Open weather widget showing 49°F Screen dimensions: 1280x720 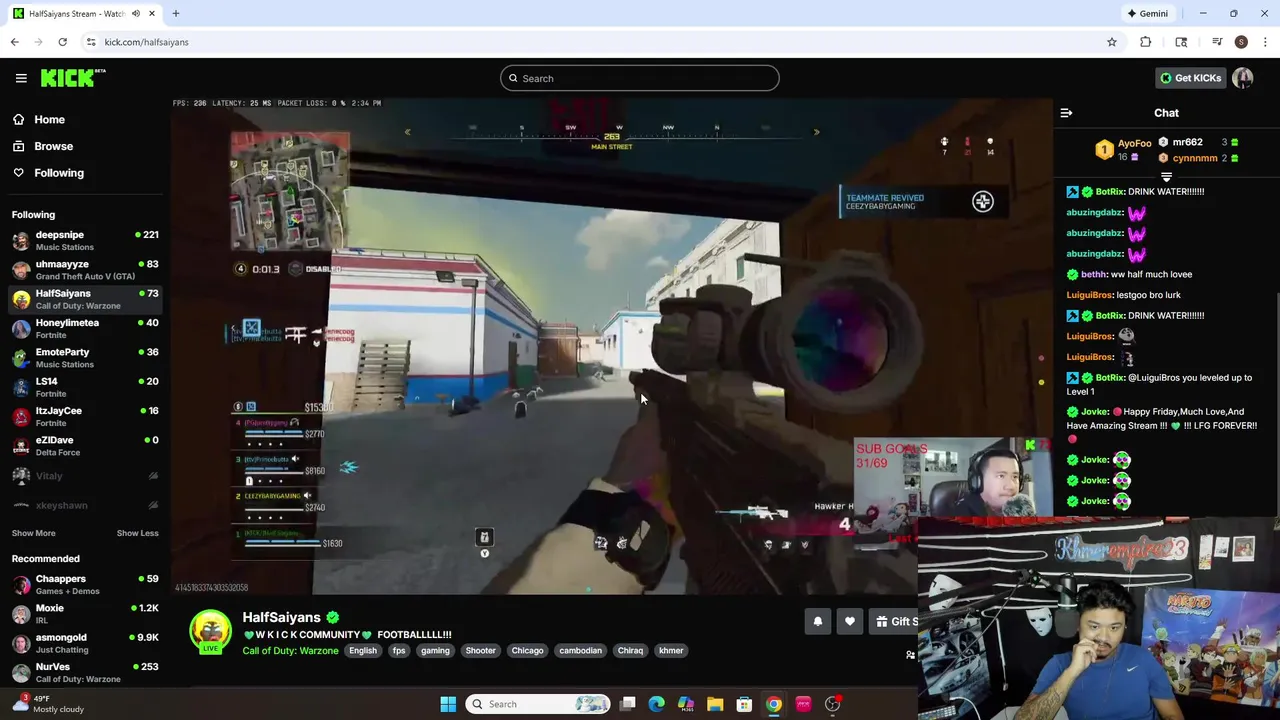coord(48,704)
